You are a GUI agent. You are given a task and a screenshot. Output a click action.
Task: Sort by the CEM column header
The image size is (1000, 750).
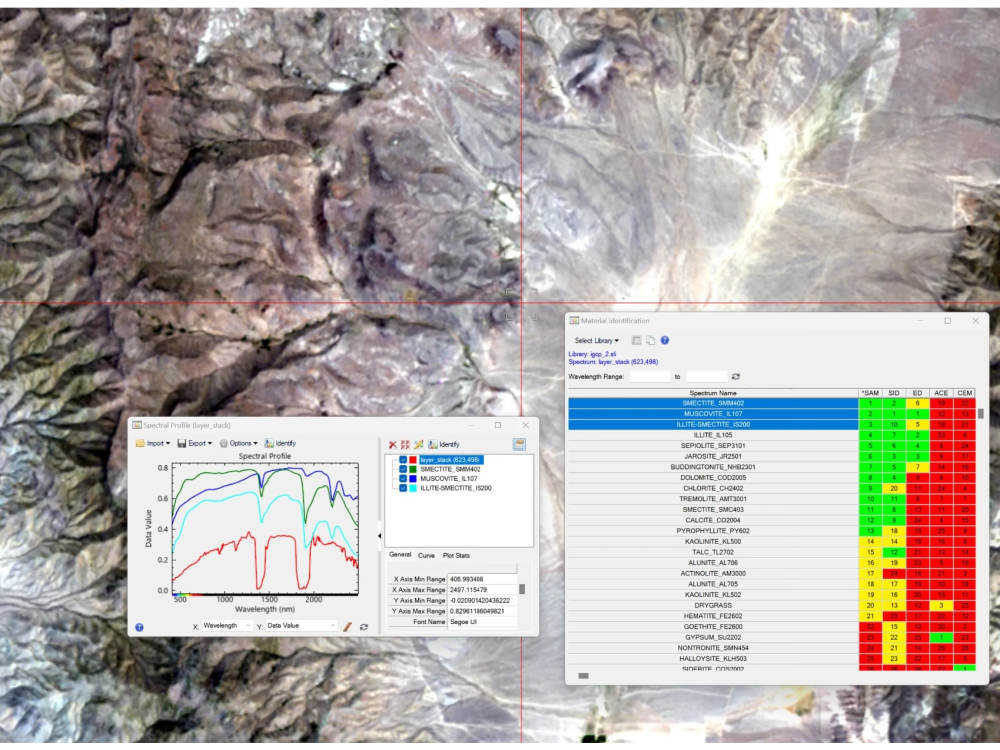click(x=964, y=393)
